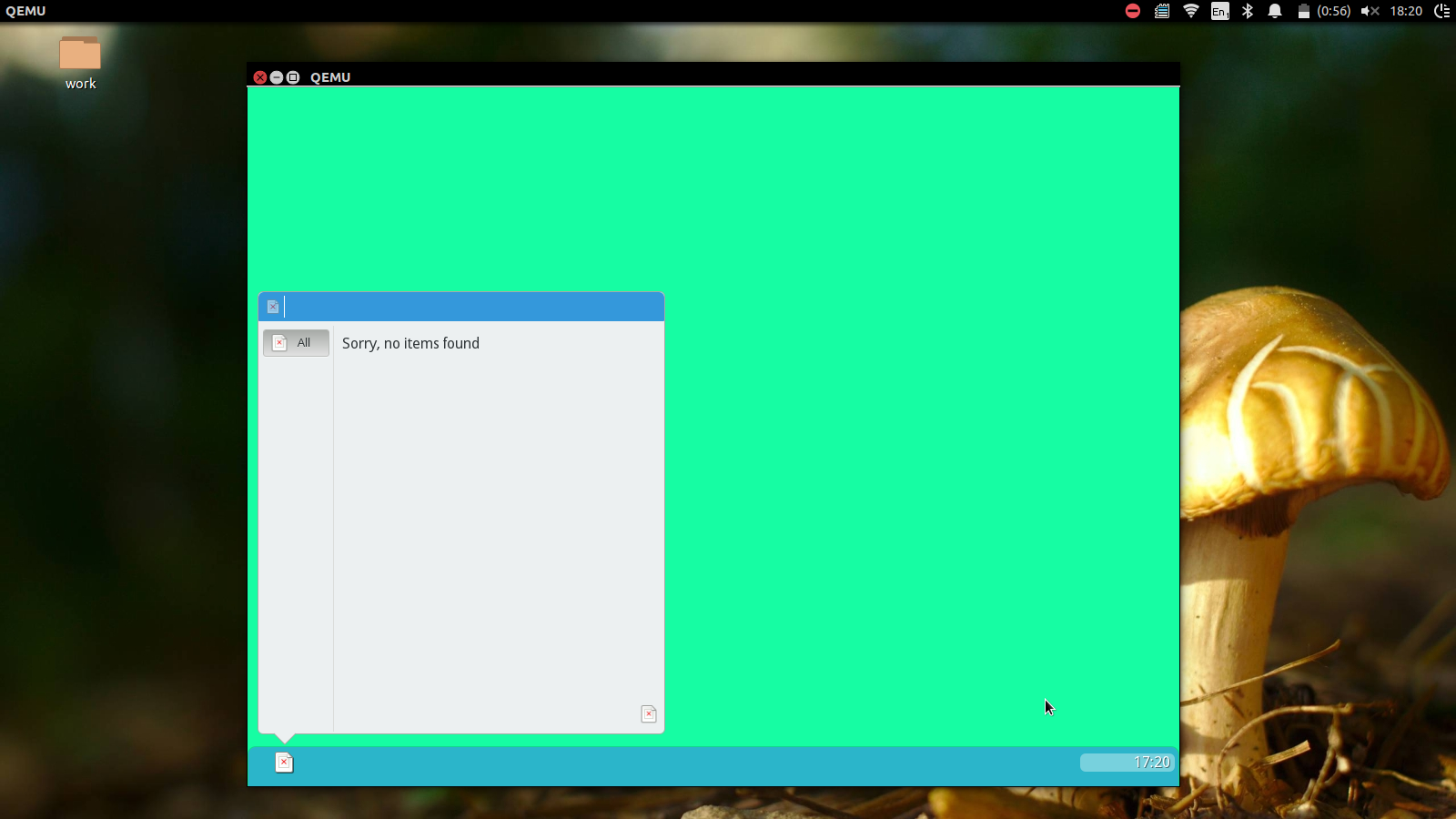Minimize the QEMU window
The height and width of the screenshot is (819, 1456).
(277, 77)
